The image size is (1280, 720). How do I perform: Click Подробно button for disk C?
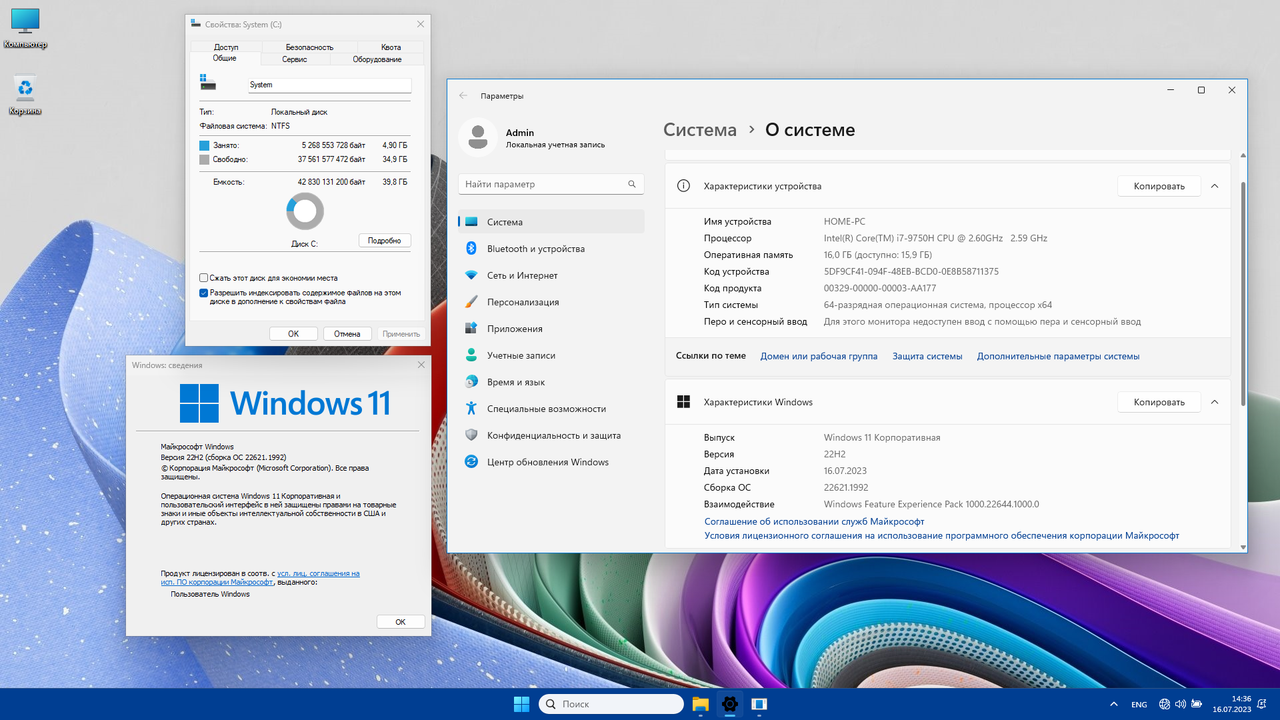[x=385, y=240]
